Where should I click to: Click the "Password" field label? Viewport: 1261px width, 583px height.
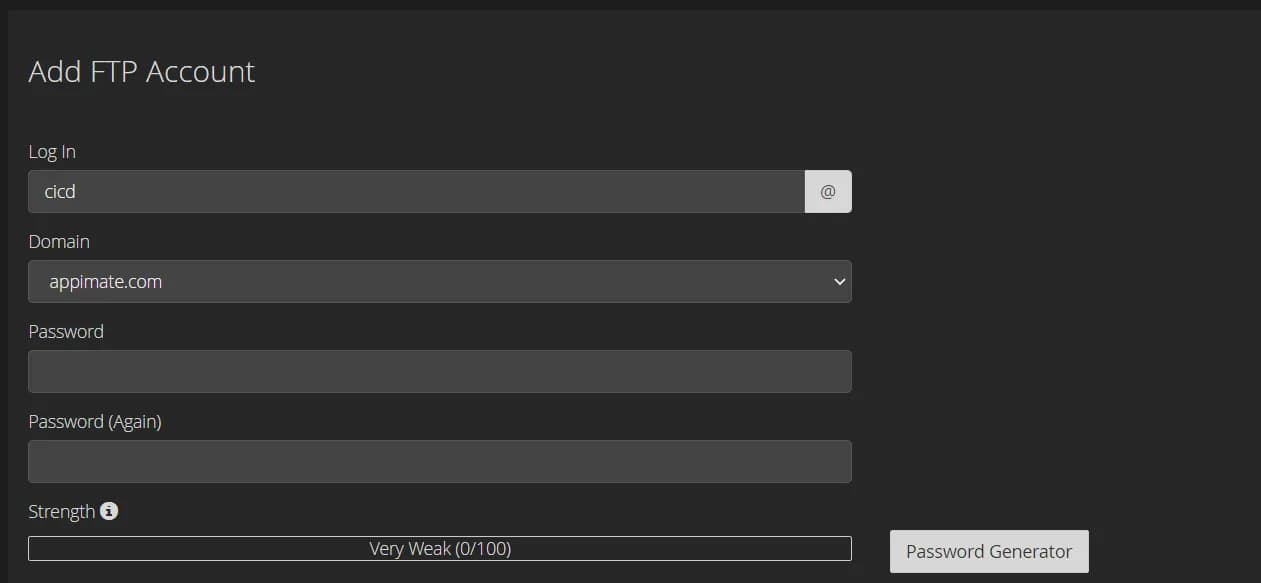point(66,332)
